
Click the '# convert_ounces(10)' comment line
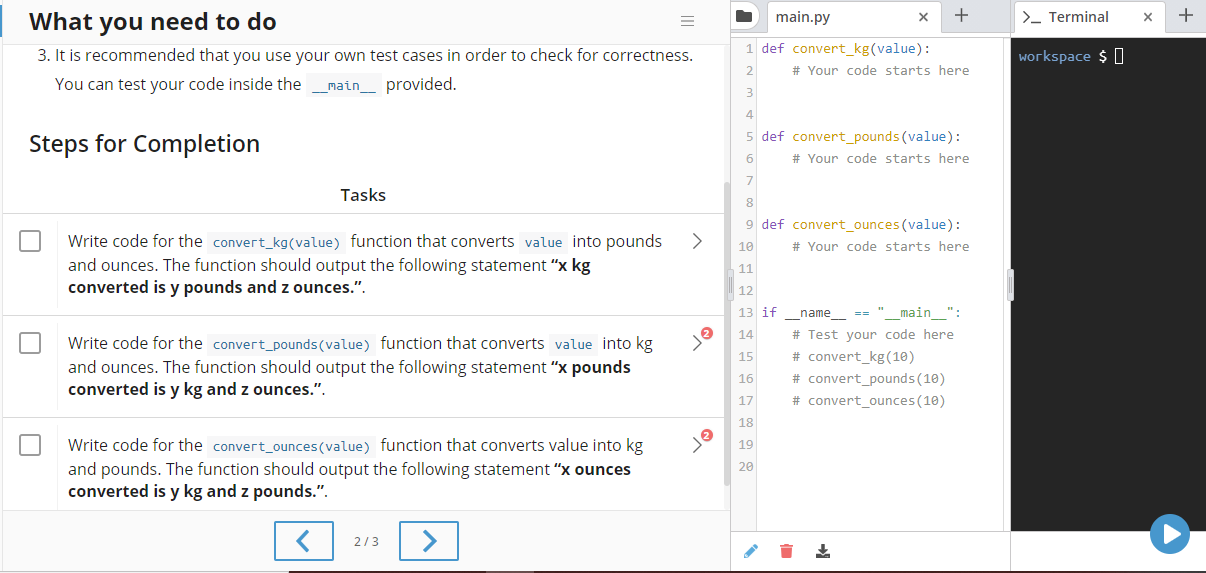[869, 400]
